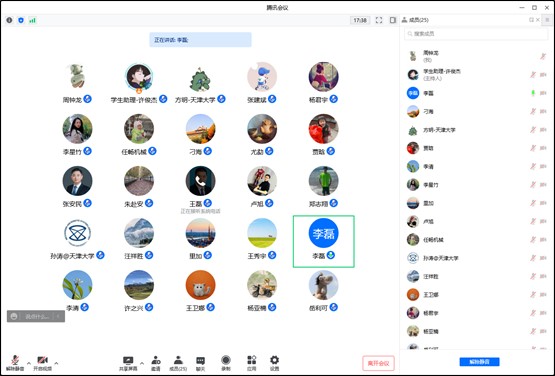Turn on camera with 开启视频 button
Image resolution: width=555 pixels, height=376 pixels.
[x=42, y=363]
